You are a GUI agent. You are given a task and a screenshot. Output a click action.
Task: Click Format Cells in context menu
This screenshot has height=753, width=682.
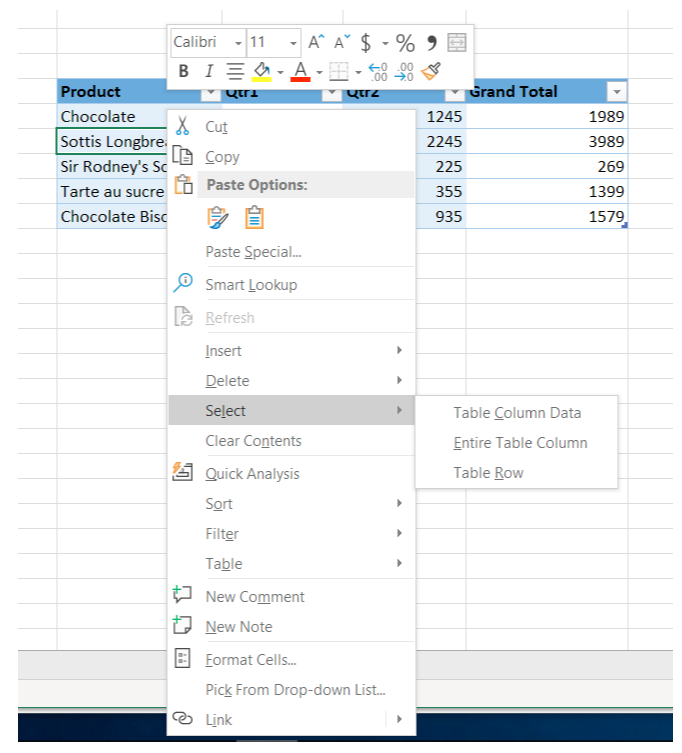(250, 659)
